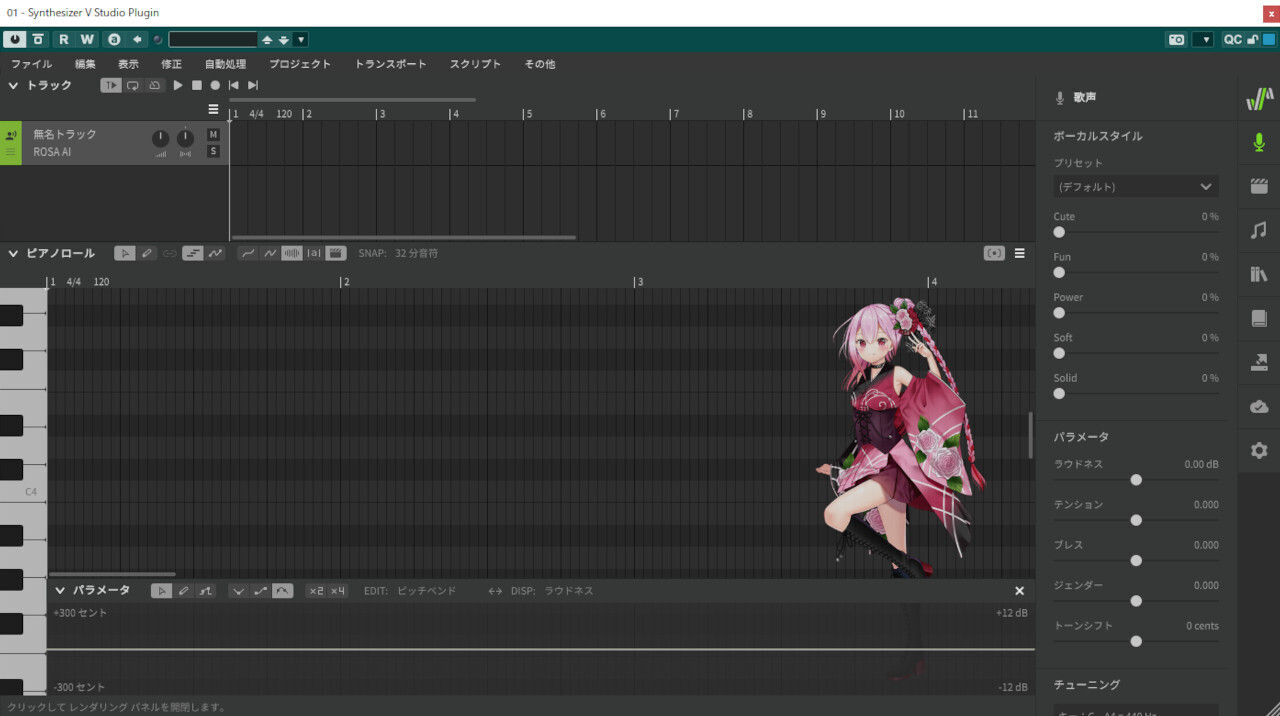
Task: Toggle phoneme display in piano roll toolbar
Action: pos(314,253)
